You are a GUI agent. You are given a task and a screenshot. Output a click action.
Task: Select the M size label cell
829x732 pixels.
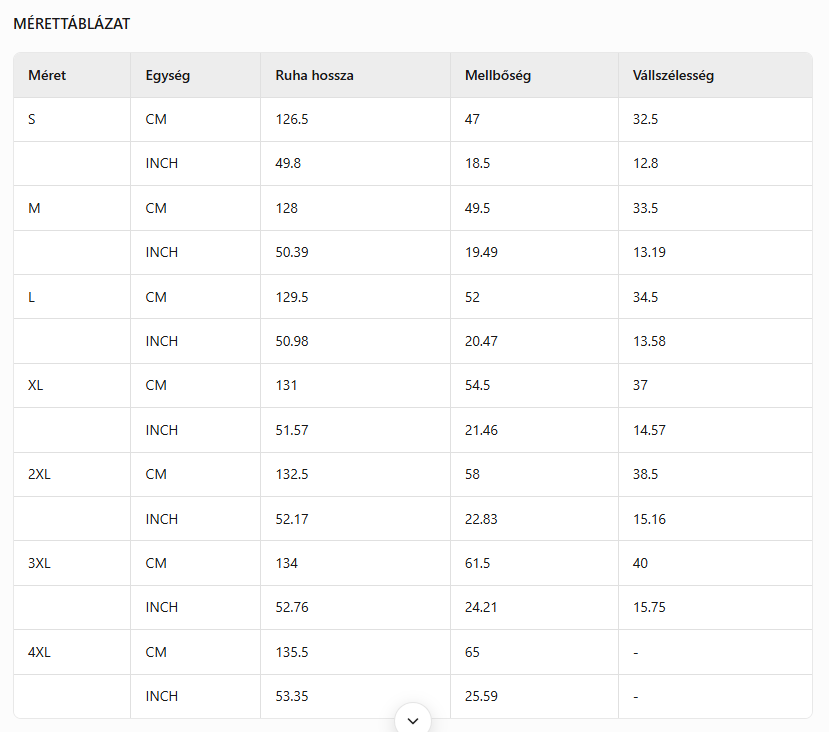tap(34, 208)
